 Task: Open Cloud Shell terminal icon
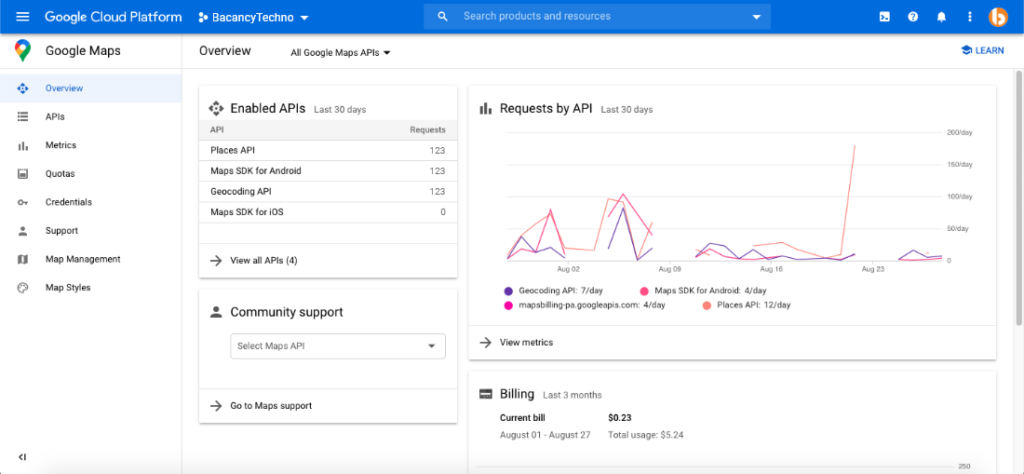[x=884, y=17]
